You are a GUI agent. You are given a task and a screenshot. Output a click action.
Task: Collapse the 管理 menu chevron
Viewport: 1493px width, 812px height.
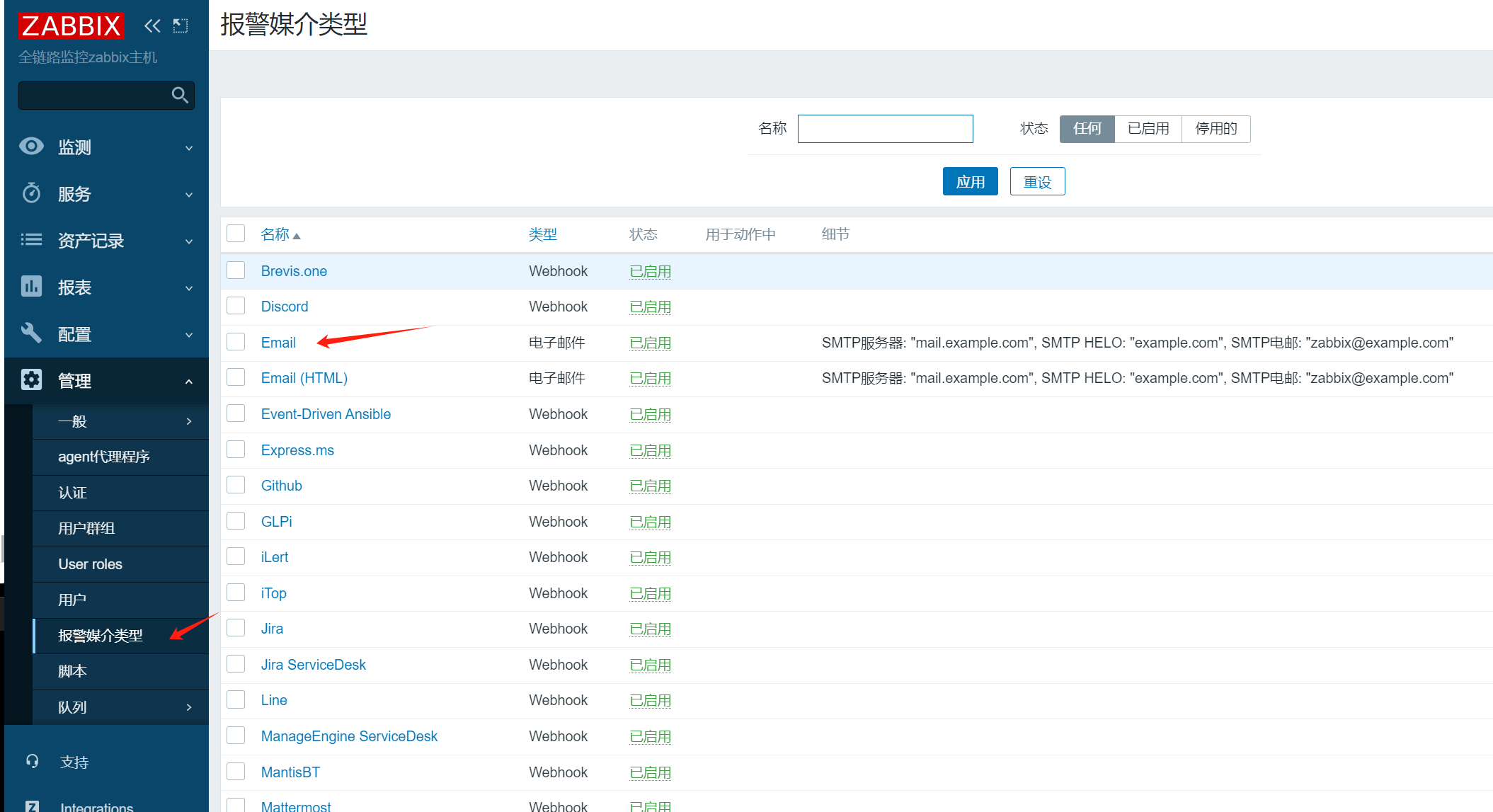click(x=189, y=382)
